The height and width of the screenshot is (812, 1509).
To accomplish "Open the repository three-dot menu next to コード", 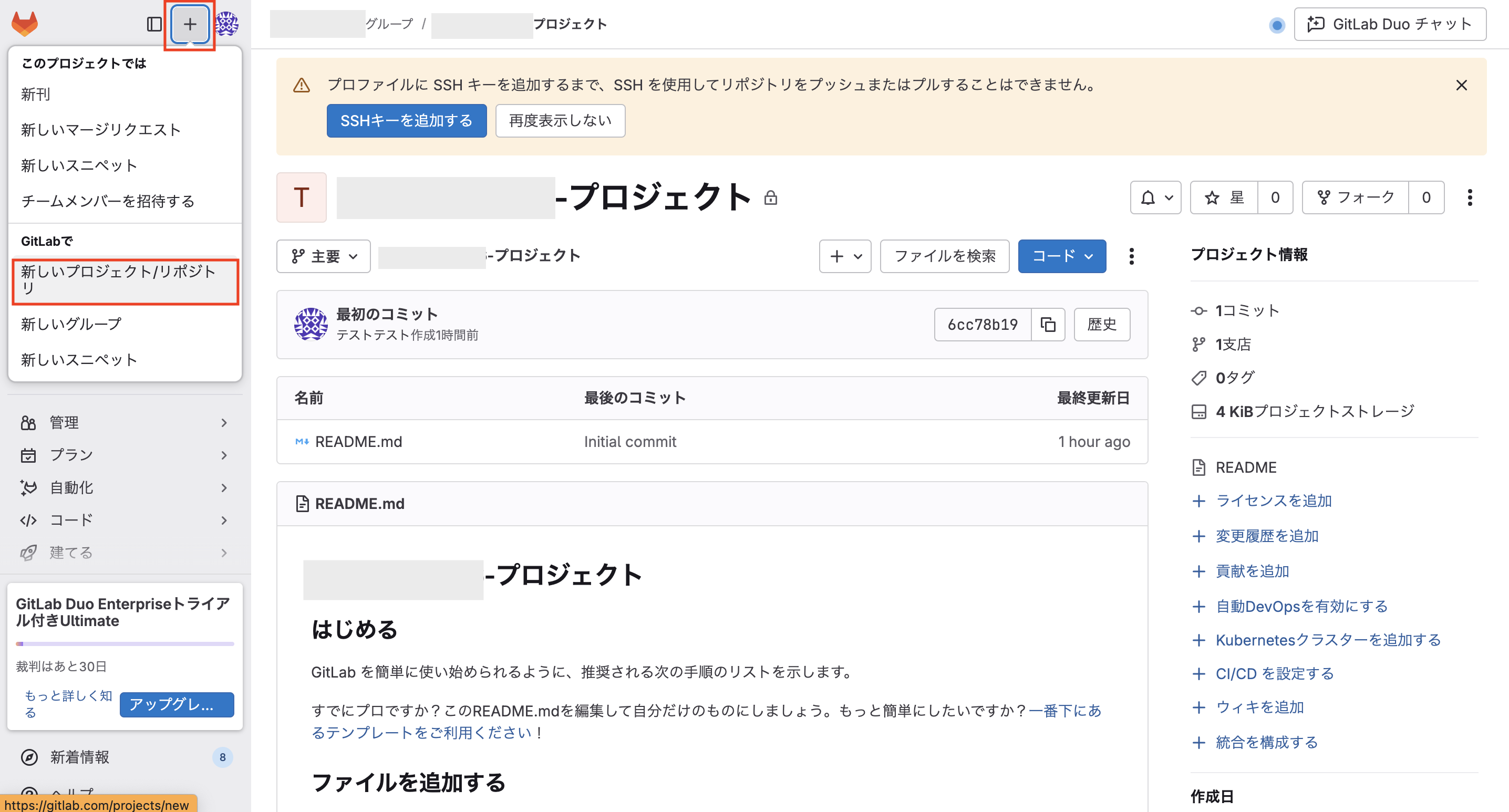I will tap(1131, 256).
